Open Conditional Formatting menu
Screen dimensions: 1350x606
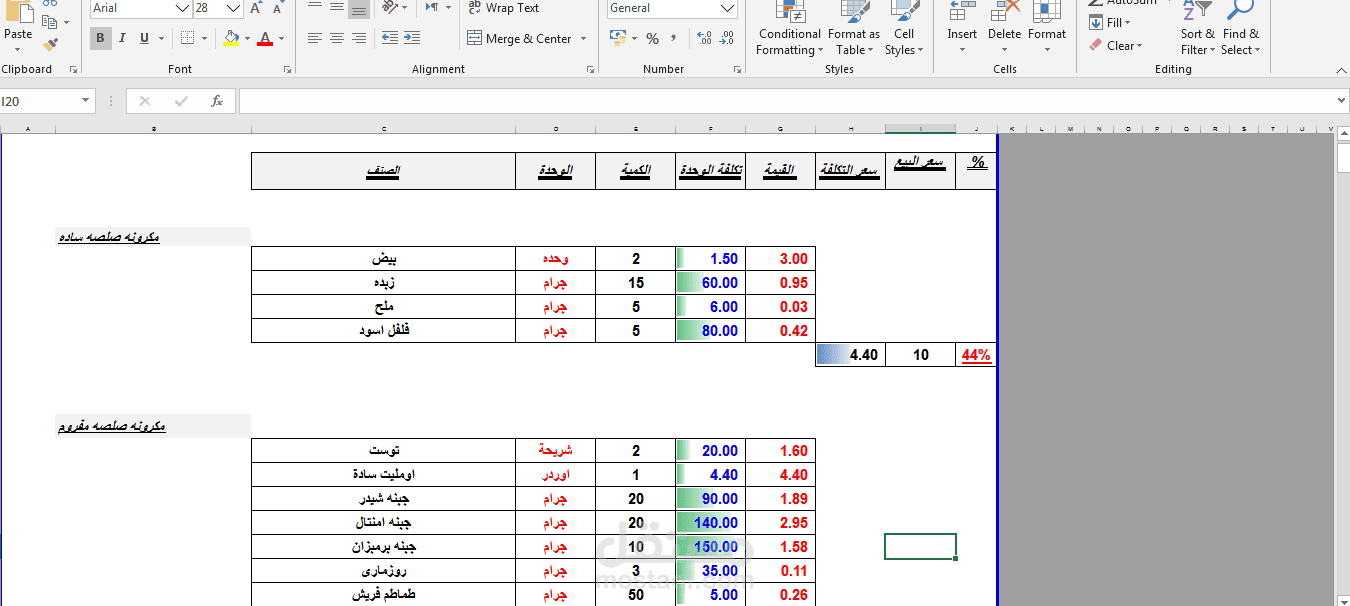click(790, 29)
